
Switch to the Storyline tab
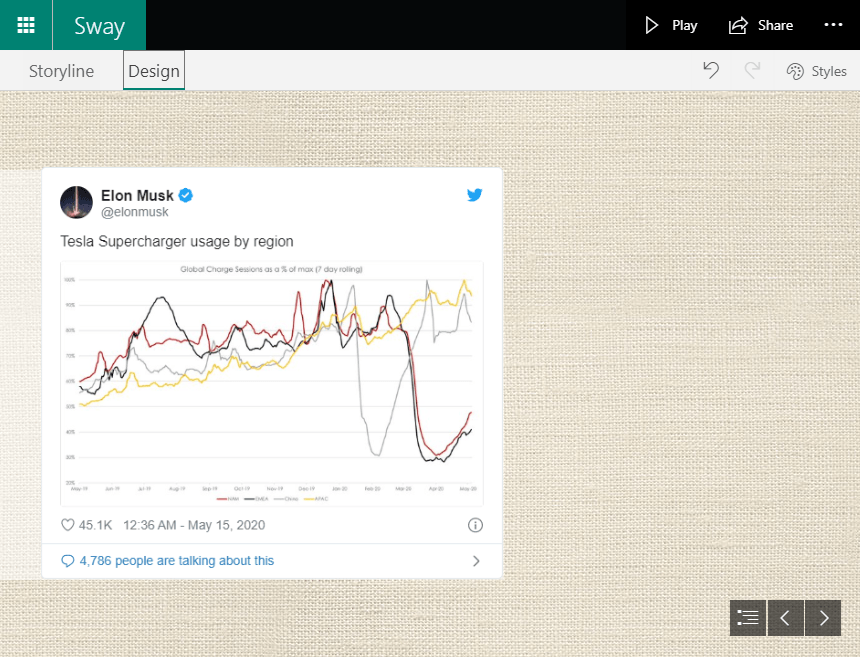[x=62, y=71]
